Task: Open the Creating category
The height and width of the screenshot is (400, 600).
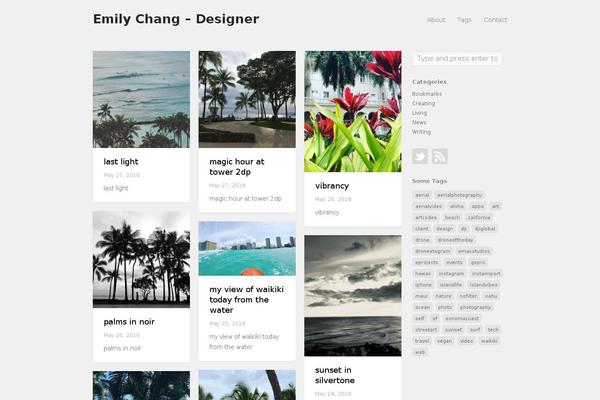Action: [424, 103]
